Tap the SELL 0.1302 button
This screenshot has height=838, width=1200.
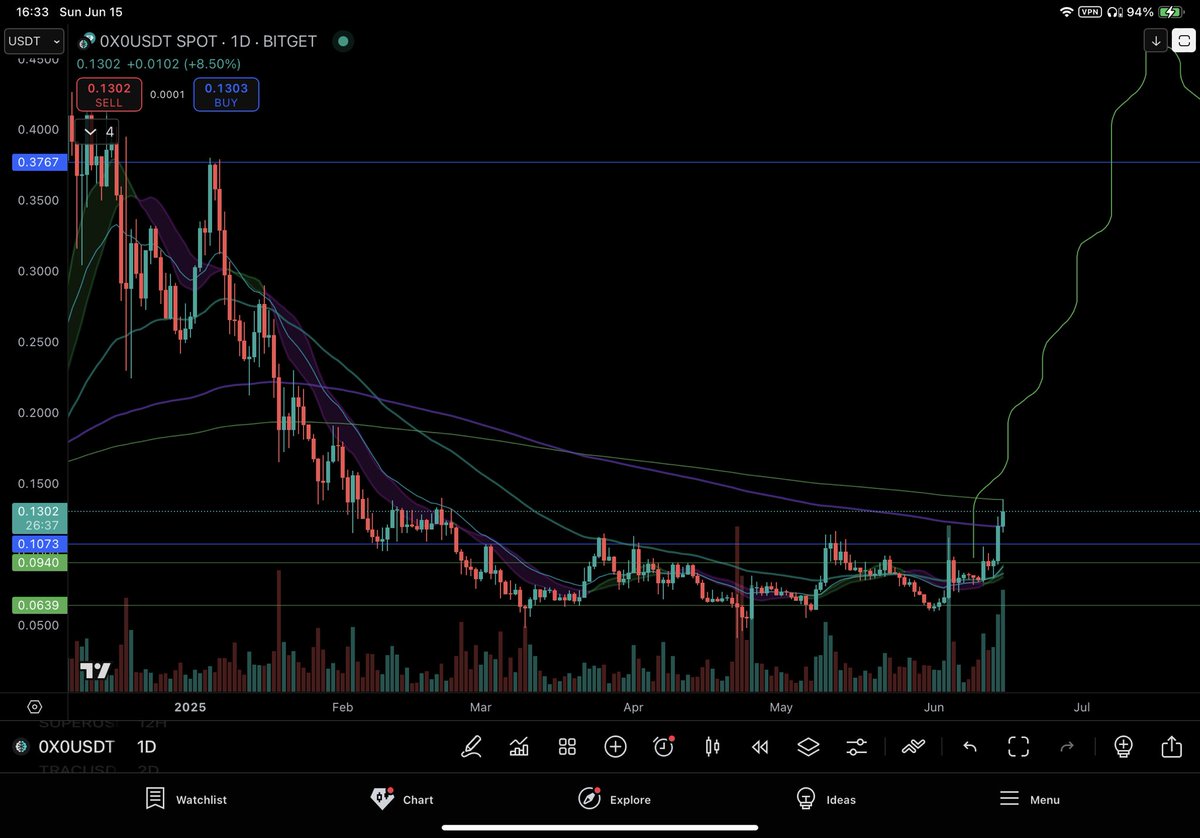[x=109, y=95]
